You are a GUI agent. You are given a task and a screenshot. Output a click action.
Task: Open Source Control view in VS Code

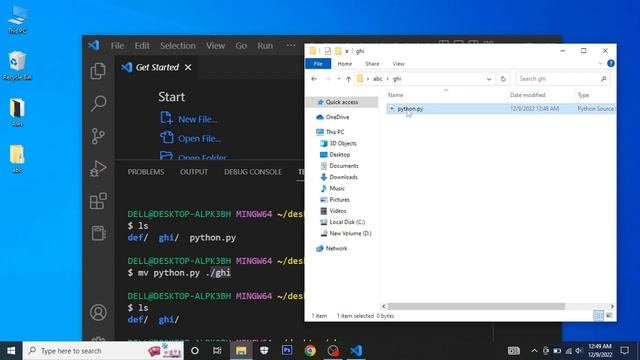98,136
